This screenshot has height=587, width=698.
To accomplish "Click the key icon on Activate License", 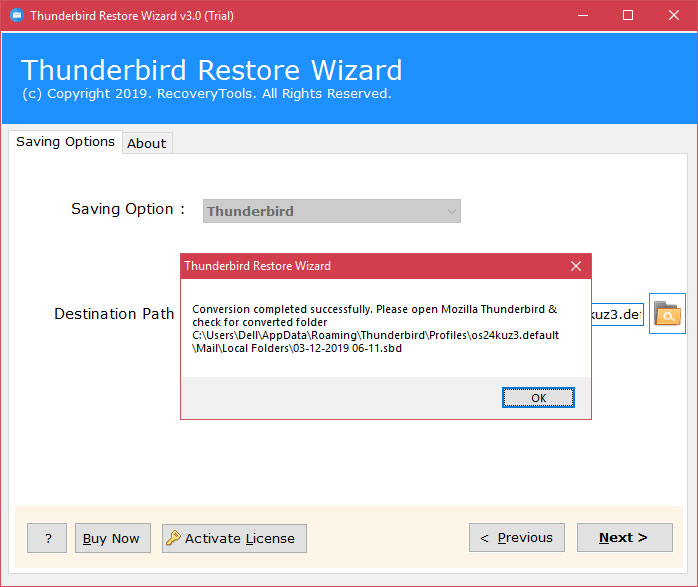I will pyautogui.click(x=173, y=538).
